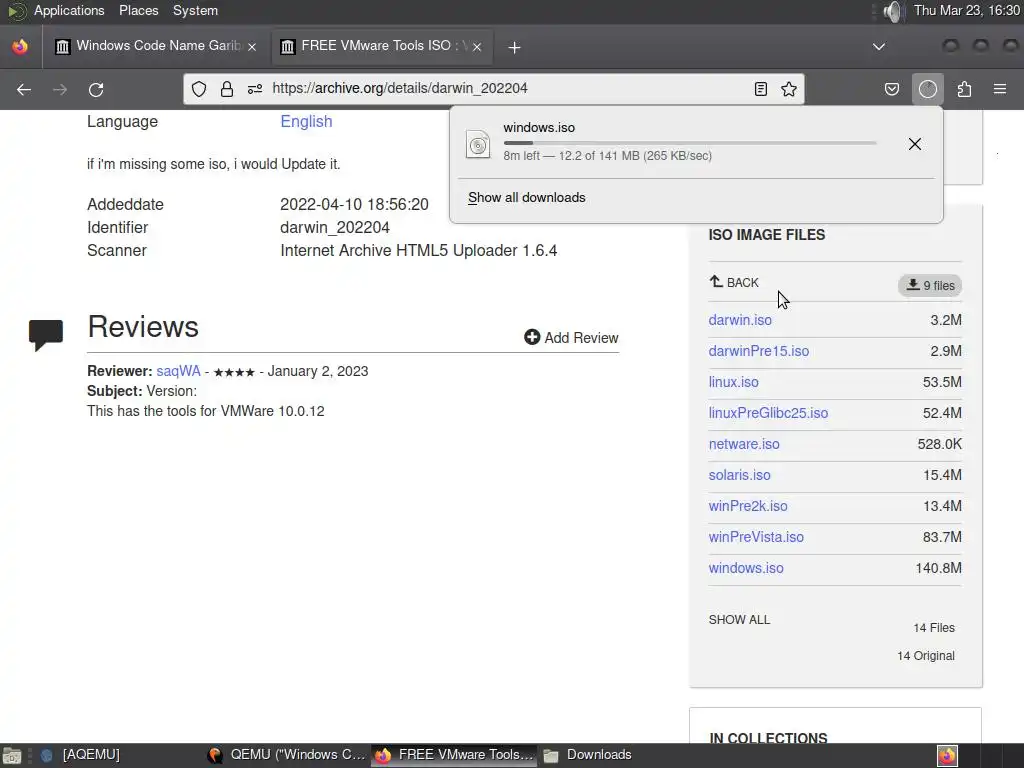Open the Places menu
The image size is (1024, 768).
pos(138,10)
